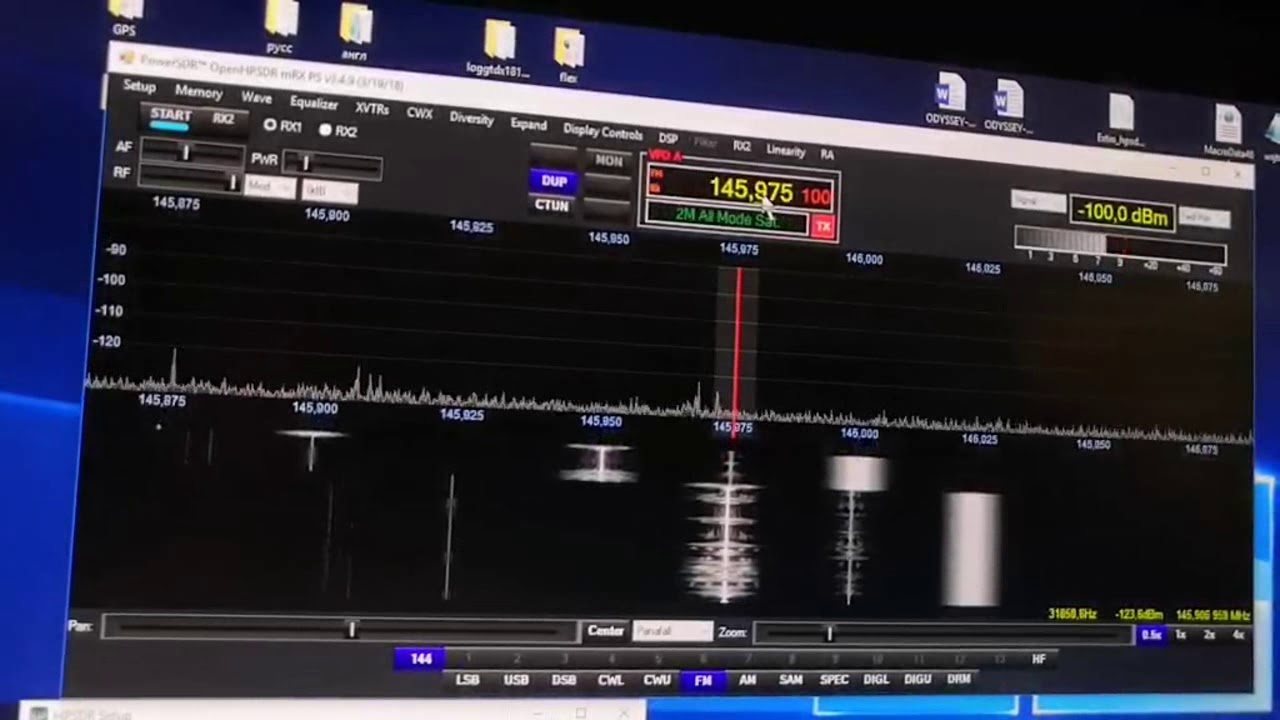Open the Wave menu
The height and width of the screenshot is (720, 1280).
(256, 98)
